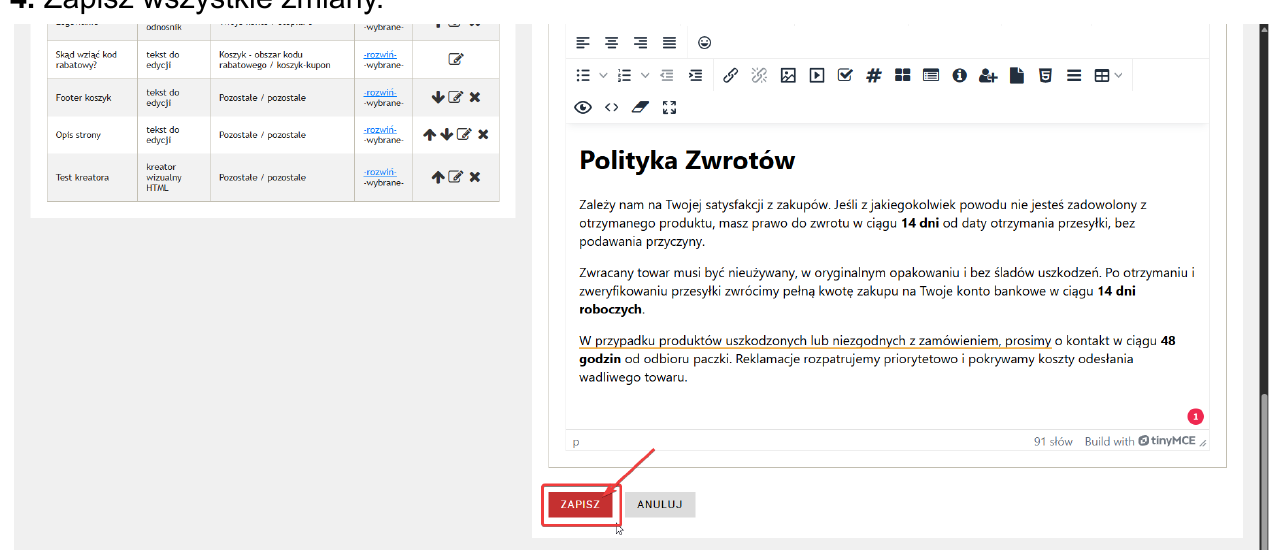This screenshot has height=550, width=1270.
Task: Click the page vertical scrollbar thumb
Action: coord(1264,470)
